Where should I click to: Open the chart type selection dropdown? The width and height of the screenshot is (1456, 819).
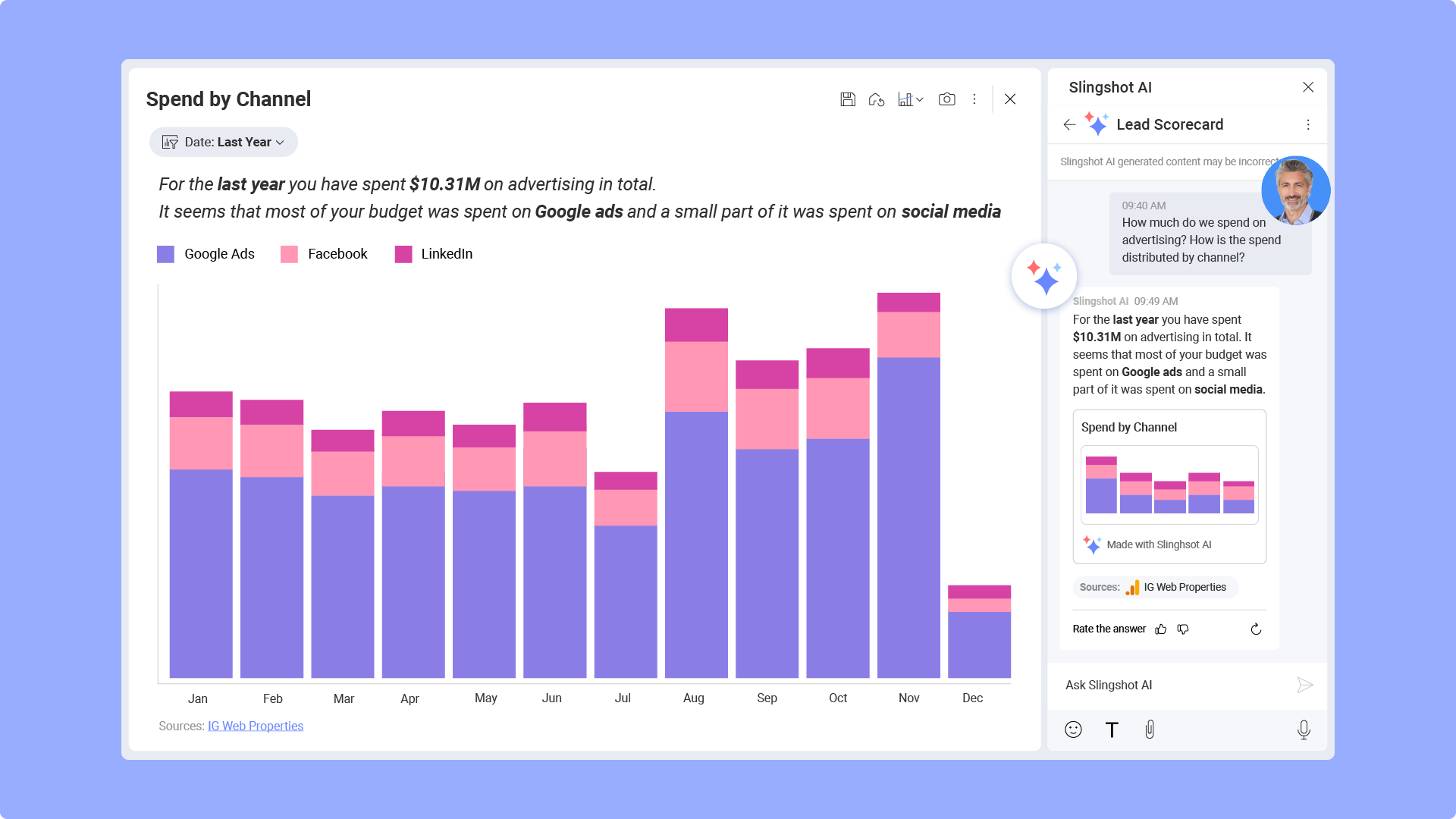(910, 99)
